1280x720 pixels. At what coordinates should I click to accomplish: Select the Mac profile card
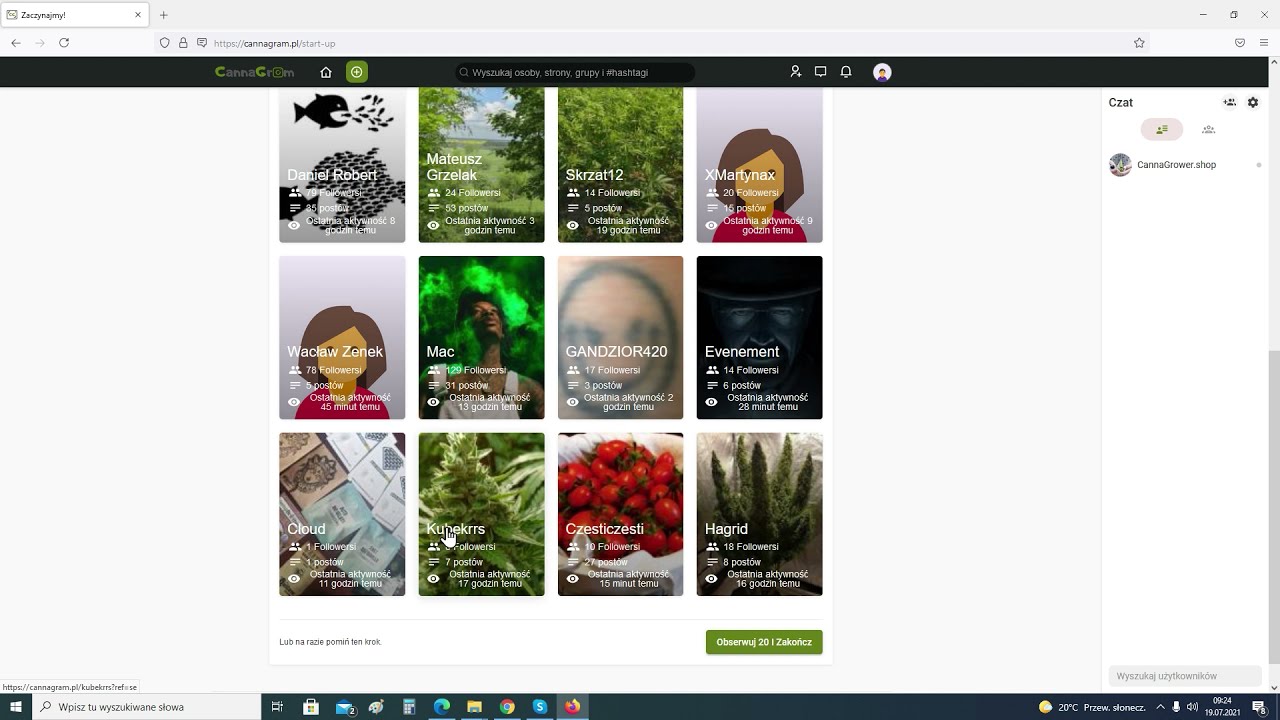[x=481, y=338]
